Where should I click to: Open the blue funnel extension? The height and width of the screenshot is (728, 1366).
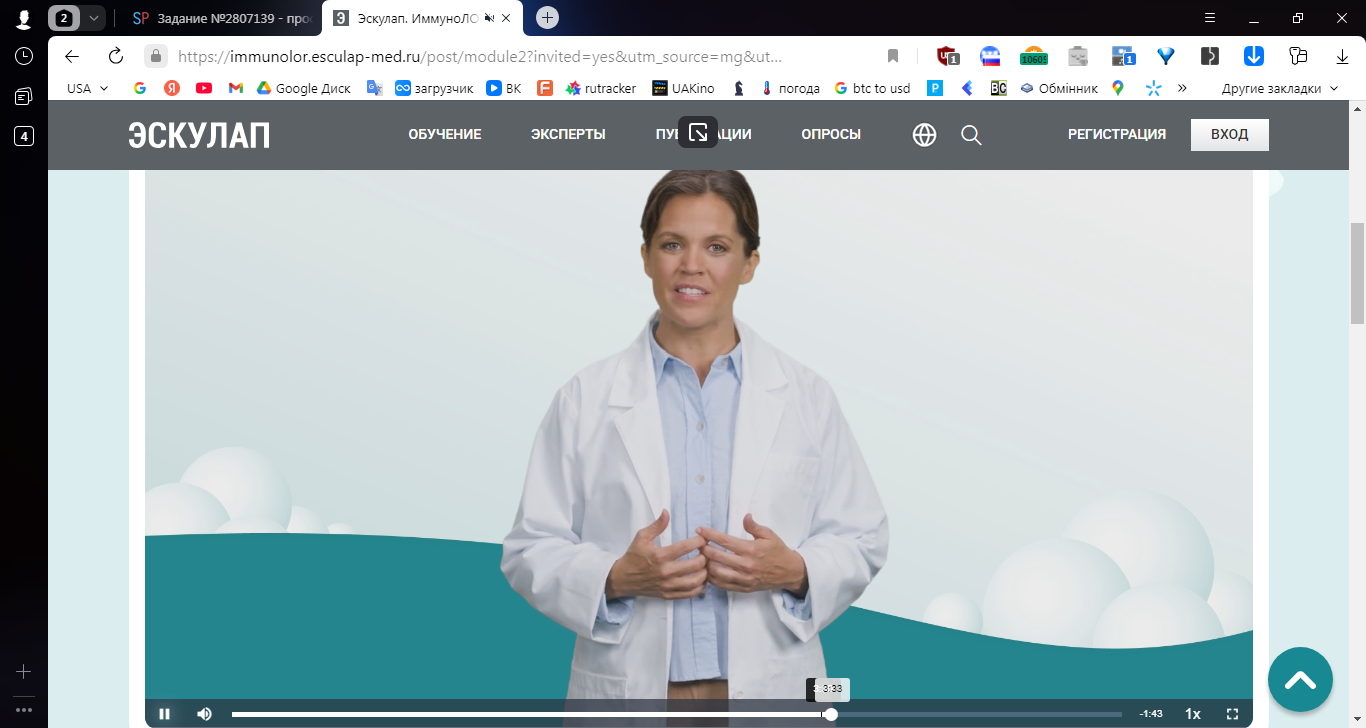point(1166,56)
